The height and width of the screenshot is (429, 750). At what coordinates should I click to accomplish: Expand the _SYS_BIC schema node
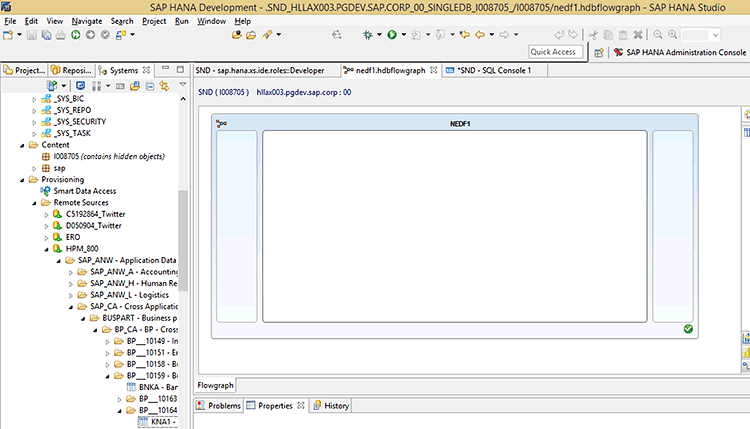coord(34,99)
